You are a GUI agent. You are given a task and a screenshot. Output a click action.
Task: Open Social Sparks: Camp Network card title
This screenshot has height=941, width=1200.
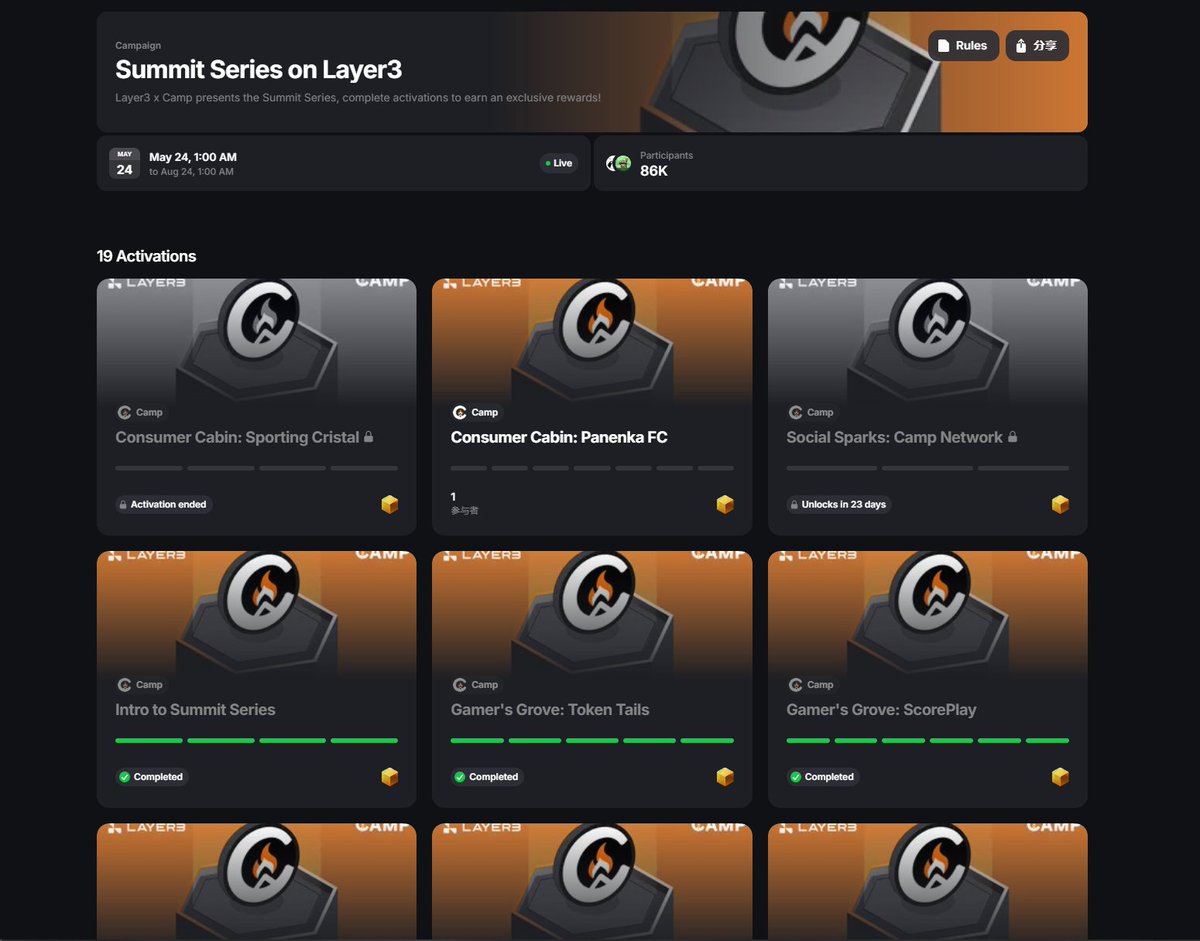[x=894, y=437]
